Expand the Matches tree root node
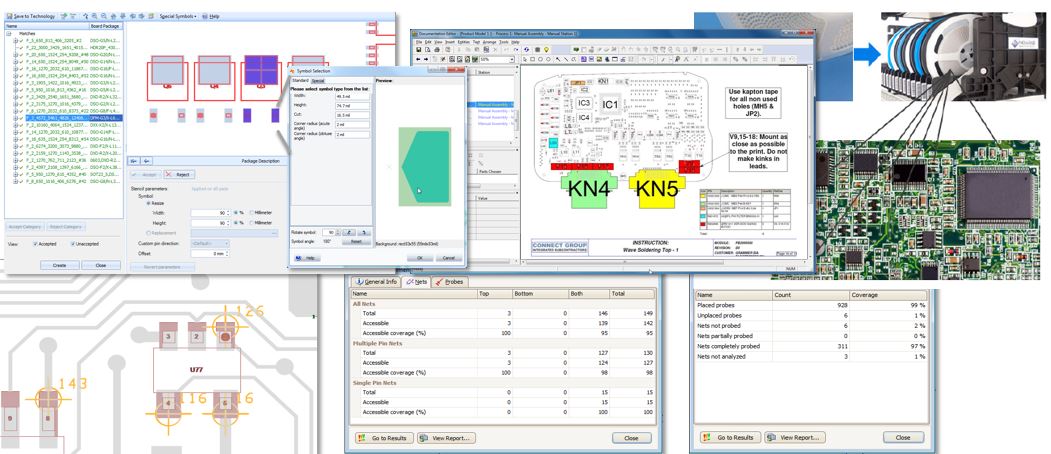The height and width of the screenshot is (454, 1051). tap(8, 33)
